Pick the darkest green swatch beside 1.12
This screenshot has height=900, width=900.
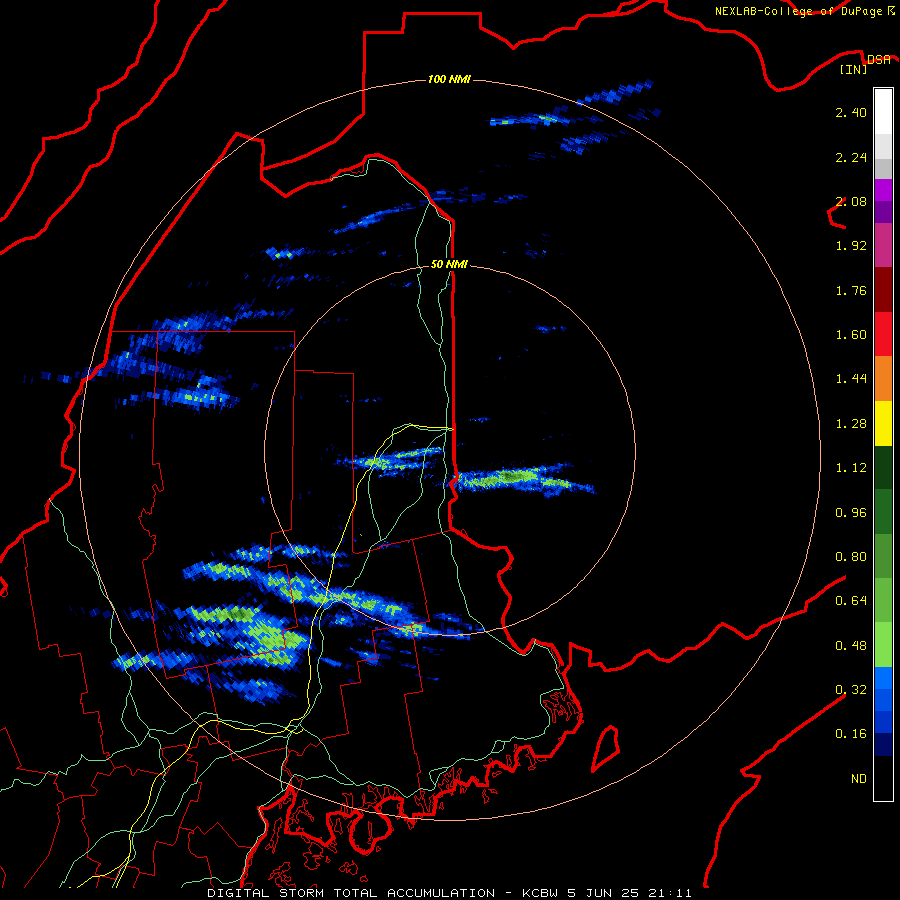click(x=883, y=467)
